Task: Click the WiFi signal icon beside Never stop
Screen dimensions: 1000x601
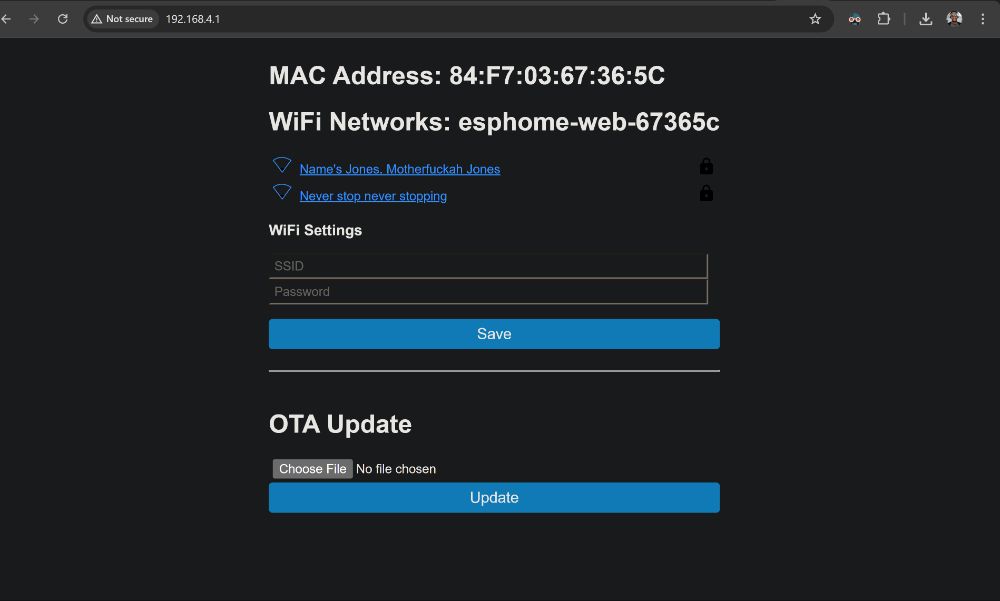Action: pos(282,192)
